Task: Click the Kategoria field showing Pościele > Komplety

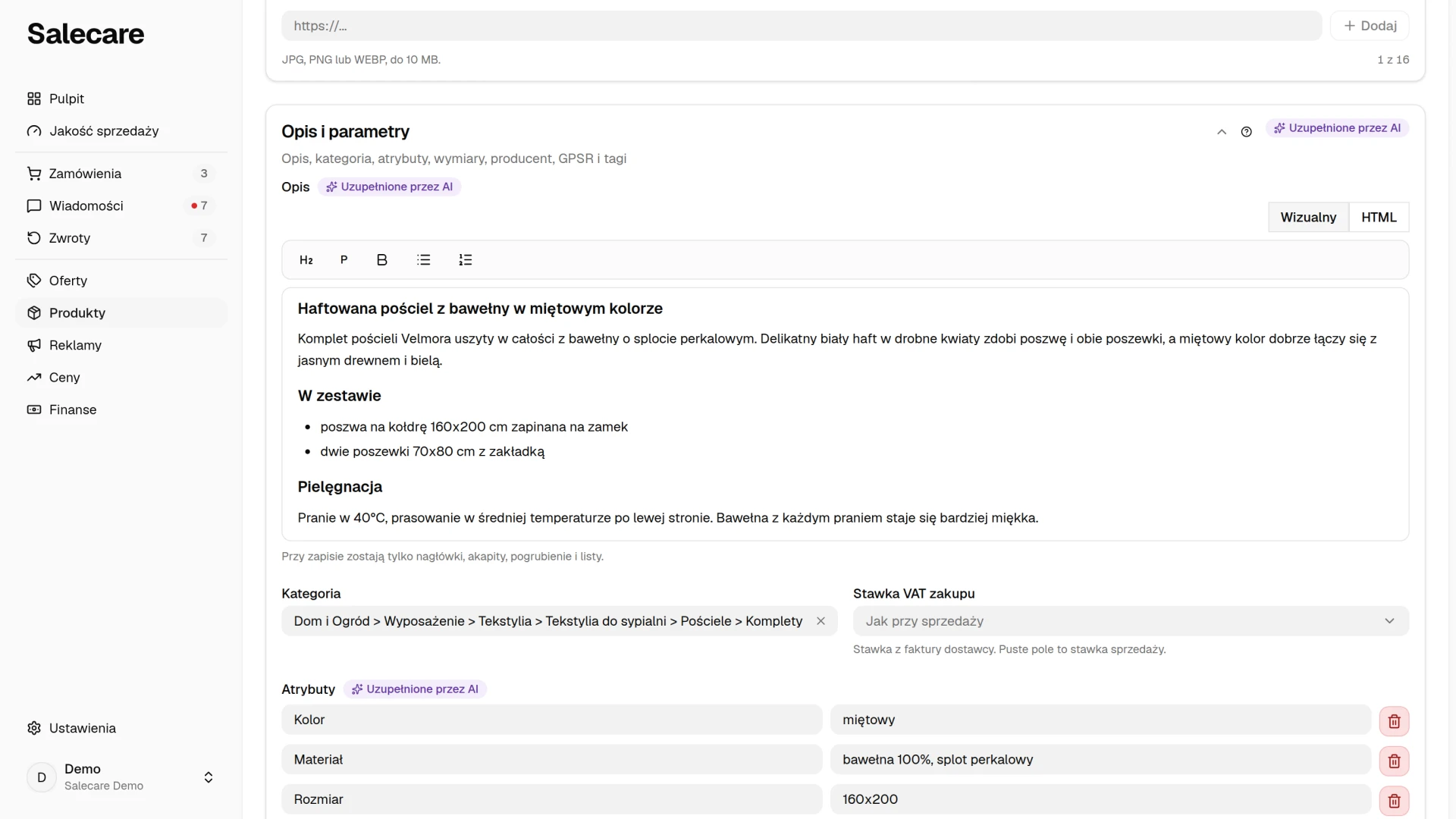Action: coord(559,621)
